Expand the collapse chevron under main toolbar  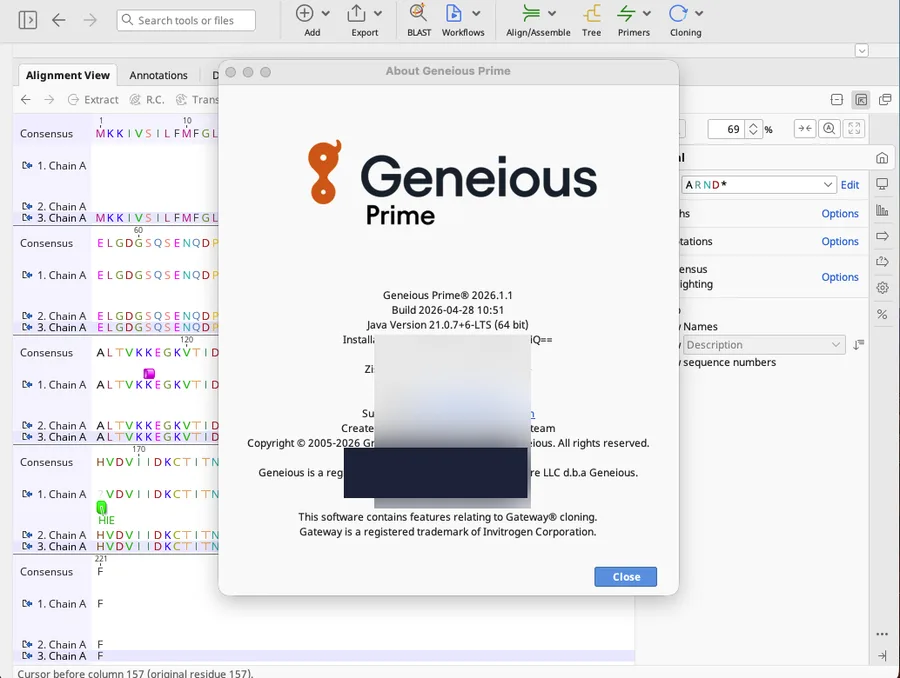862,51
